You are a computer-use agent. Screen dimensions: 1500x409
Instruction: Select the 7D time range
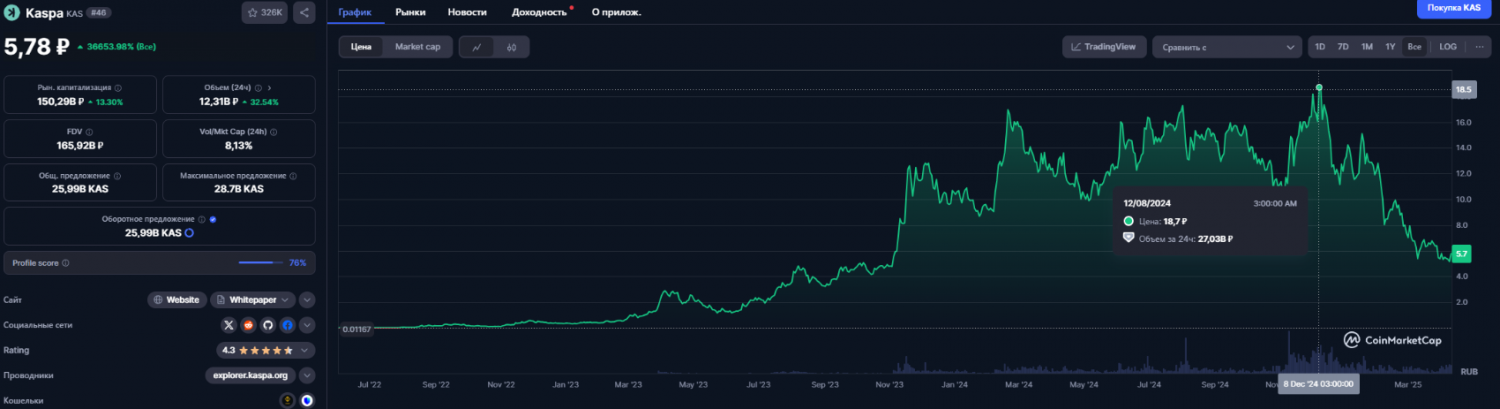[x=1343, y=47]
